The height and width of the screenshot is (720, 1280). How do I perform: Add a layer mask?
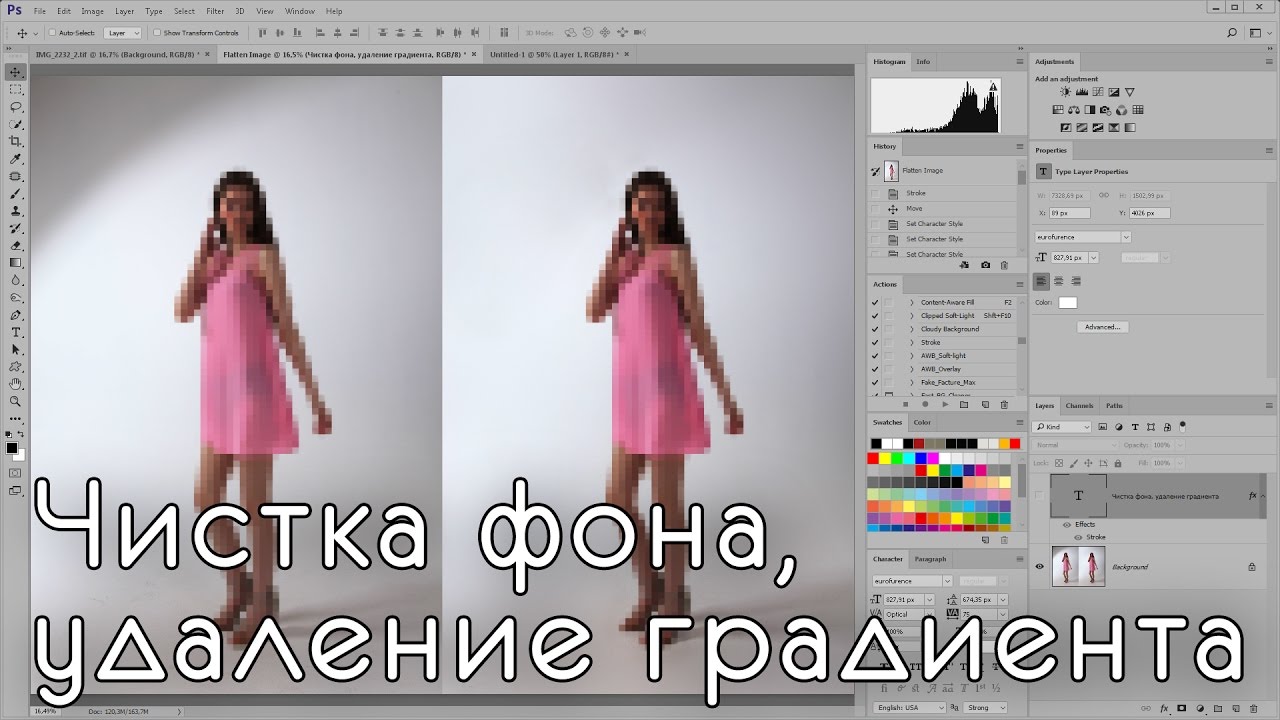coord(1182,708)
